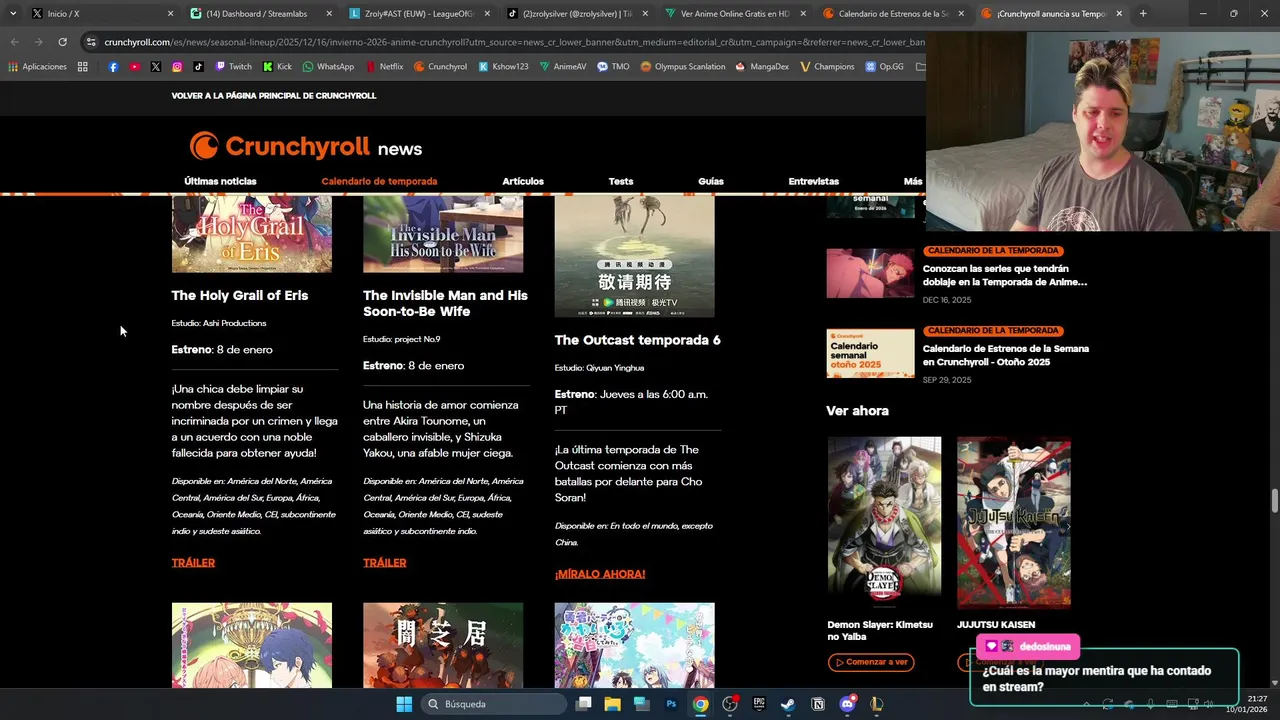This screenshot has width=1280, height=720.
Task: Click the browser address bar URL
Action: pos(513,42)
